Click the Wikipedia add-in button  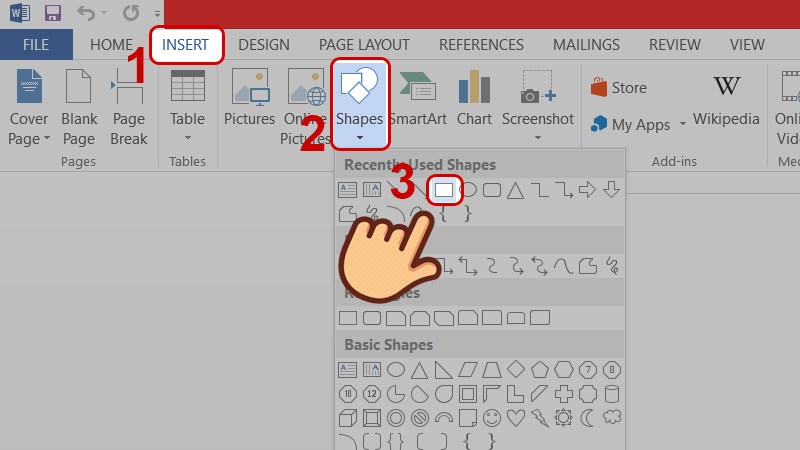point(726,100)
